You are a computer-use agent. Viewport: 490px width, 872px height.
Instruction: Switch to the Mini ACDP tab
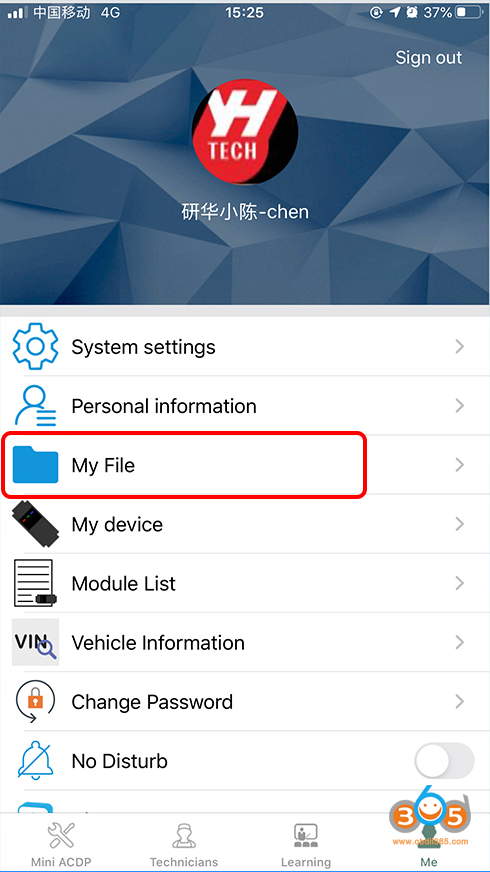pos(61,844)
